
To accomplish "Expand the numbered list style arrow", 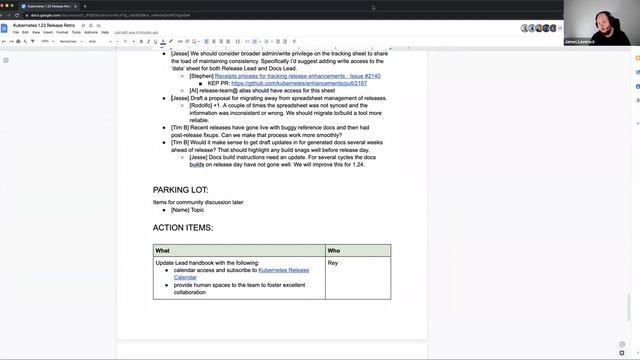I will (x=272, y=42).
